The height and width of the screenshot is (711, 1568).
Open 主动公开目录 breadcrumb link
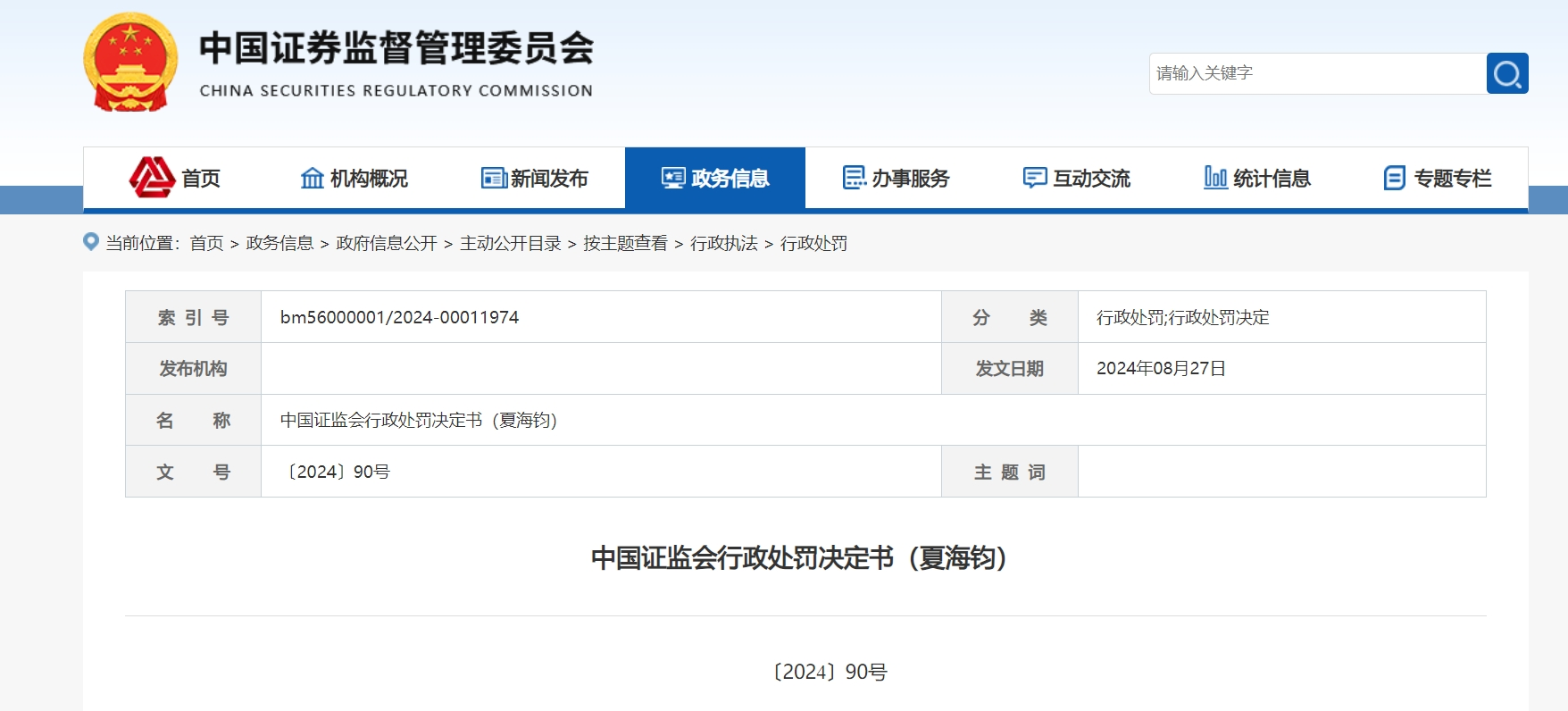point(510,243)
